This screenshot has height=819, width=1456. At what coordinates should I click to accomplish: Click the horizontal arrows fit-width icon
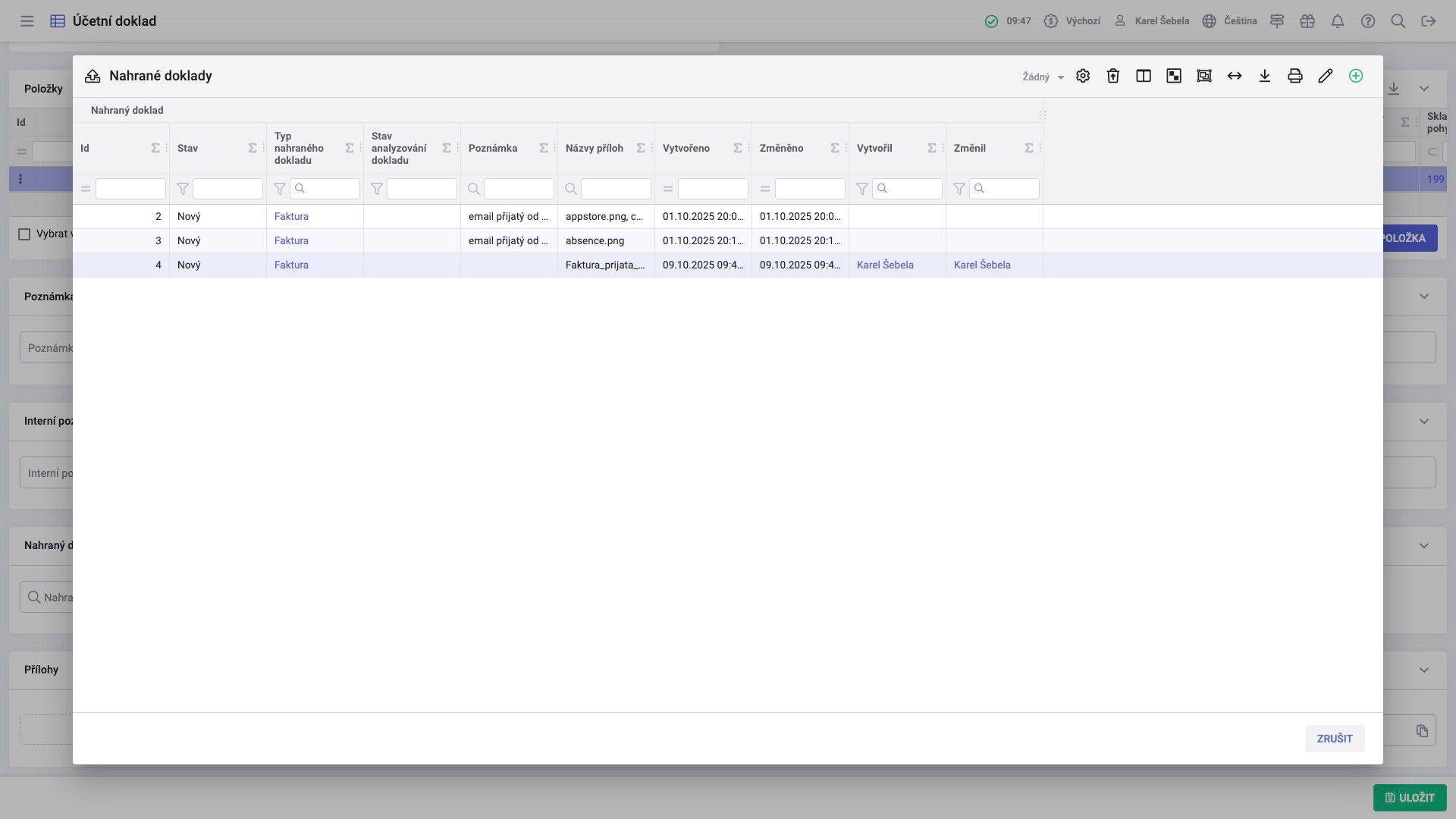[1234, 76]
